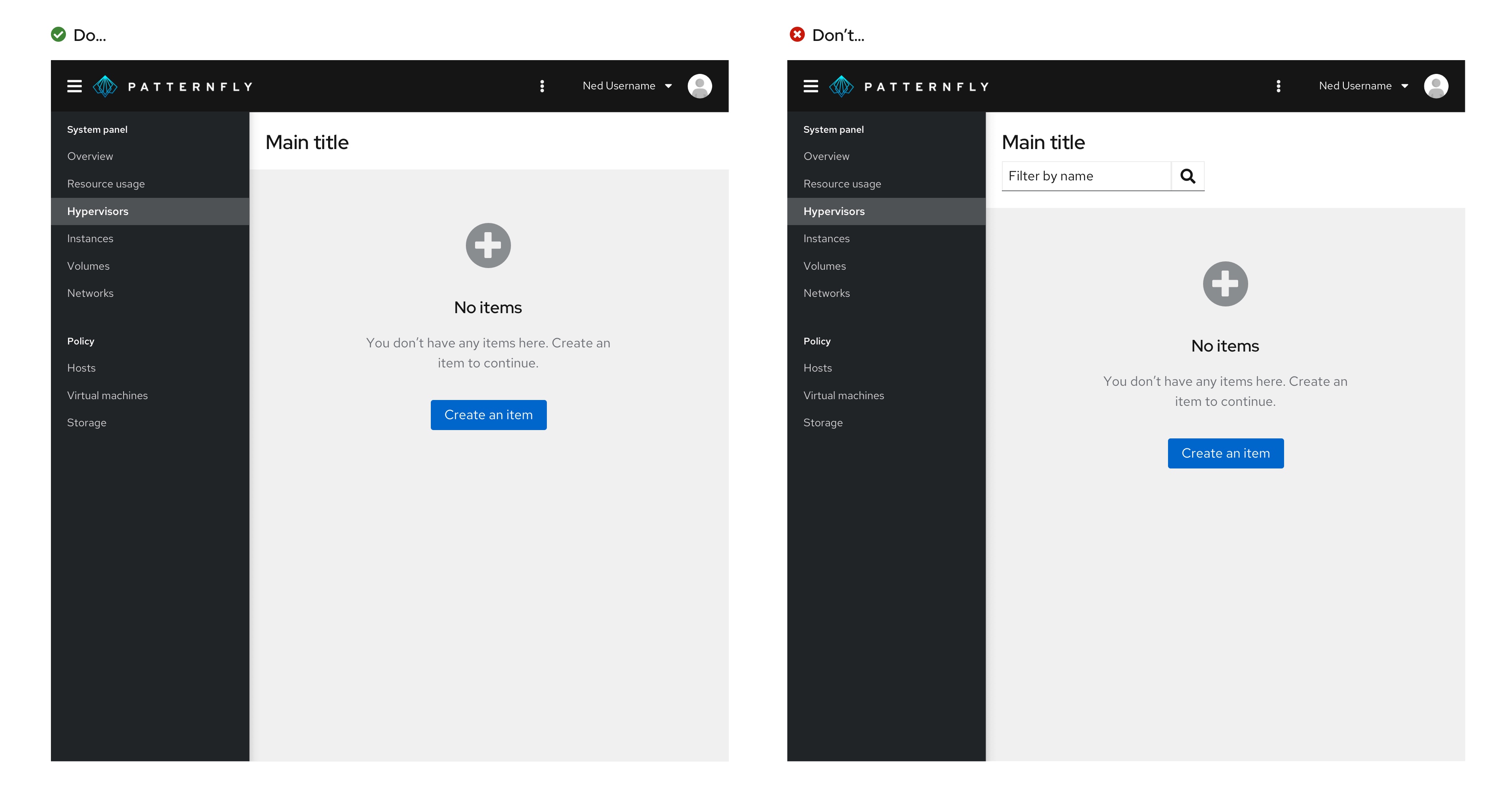1512x810 pixels.
Task: Open Resource usage in Don't example sidebar
Action: pos(886,184)
